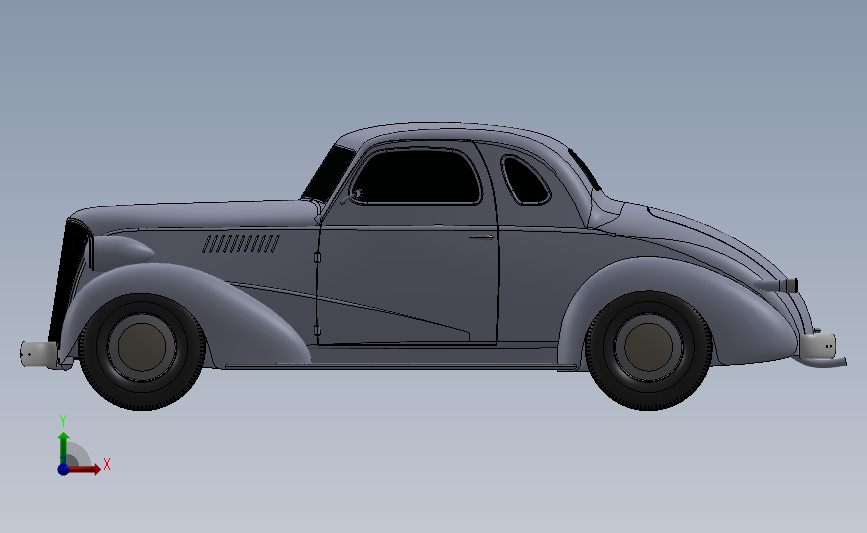Select the rear wheel hubcap
The width and height of the screenshot is (867, 533).
649,347
